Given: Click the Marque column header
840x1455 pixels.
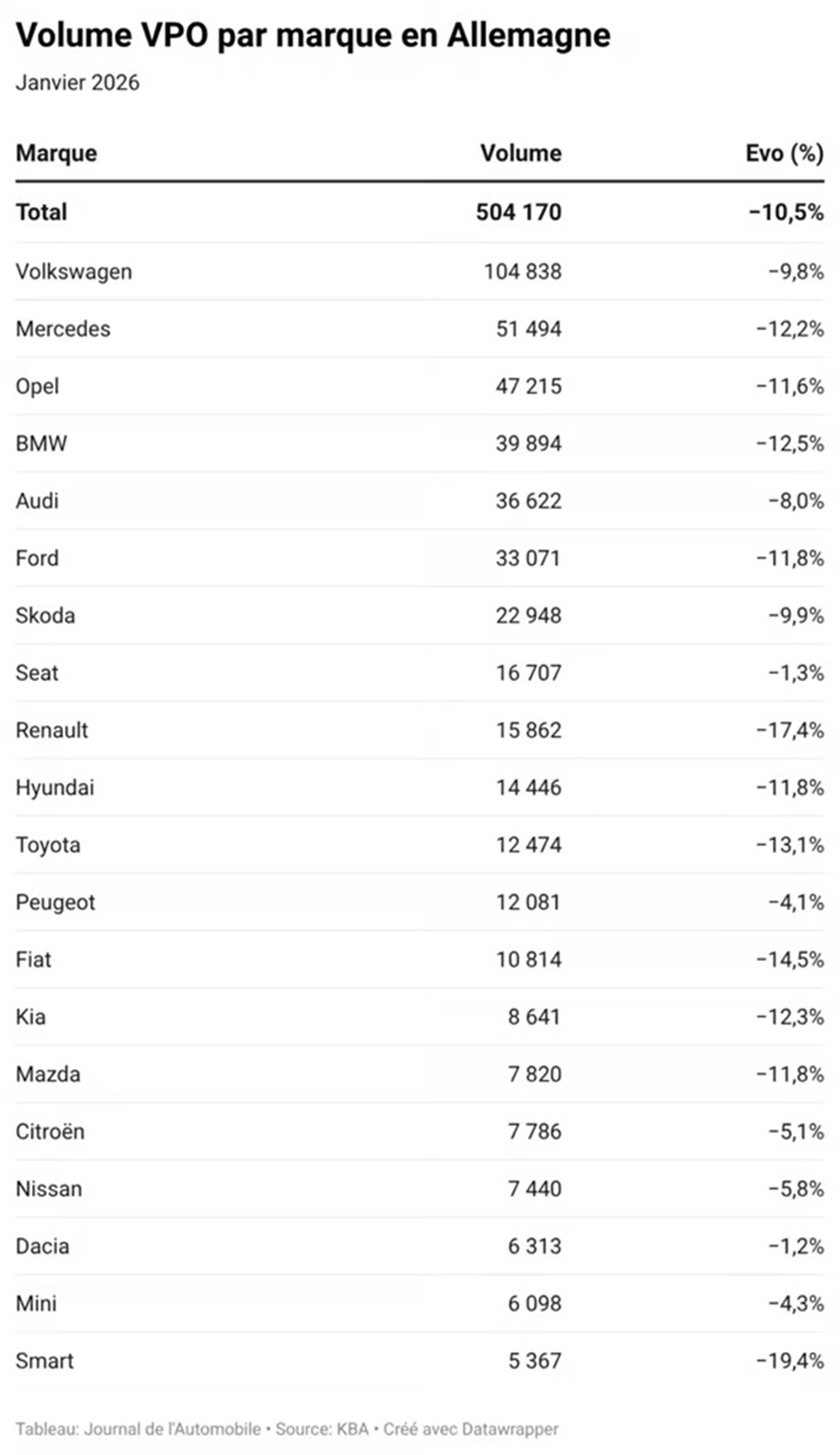Looking at the screenshot, I should 56,153.
